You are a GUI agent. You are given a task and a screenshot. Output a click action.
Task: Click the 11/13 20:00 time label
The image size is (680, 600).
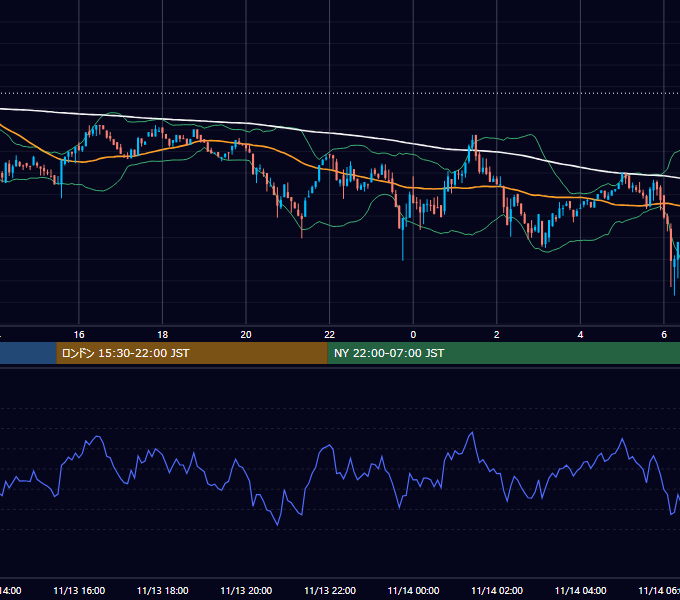pyautogui.click(x=246, y=590)
